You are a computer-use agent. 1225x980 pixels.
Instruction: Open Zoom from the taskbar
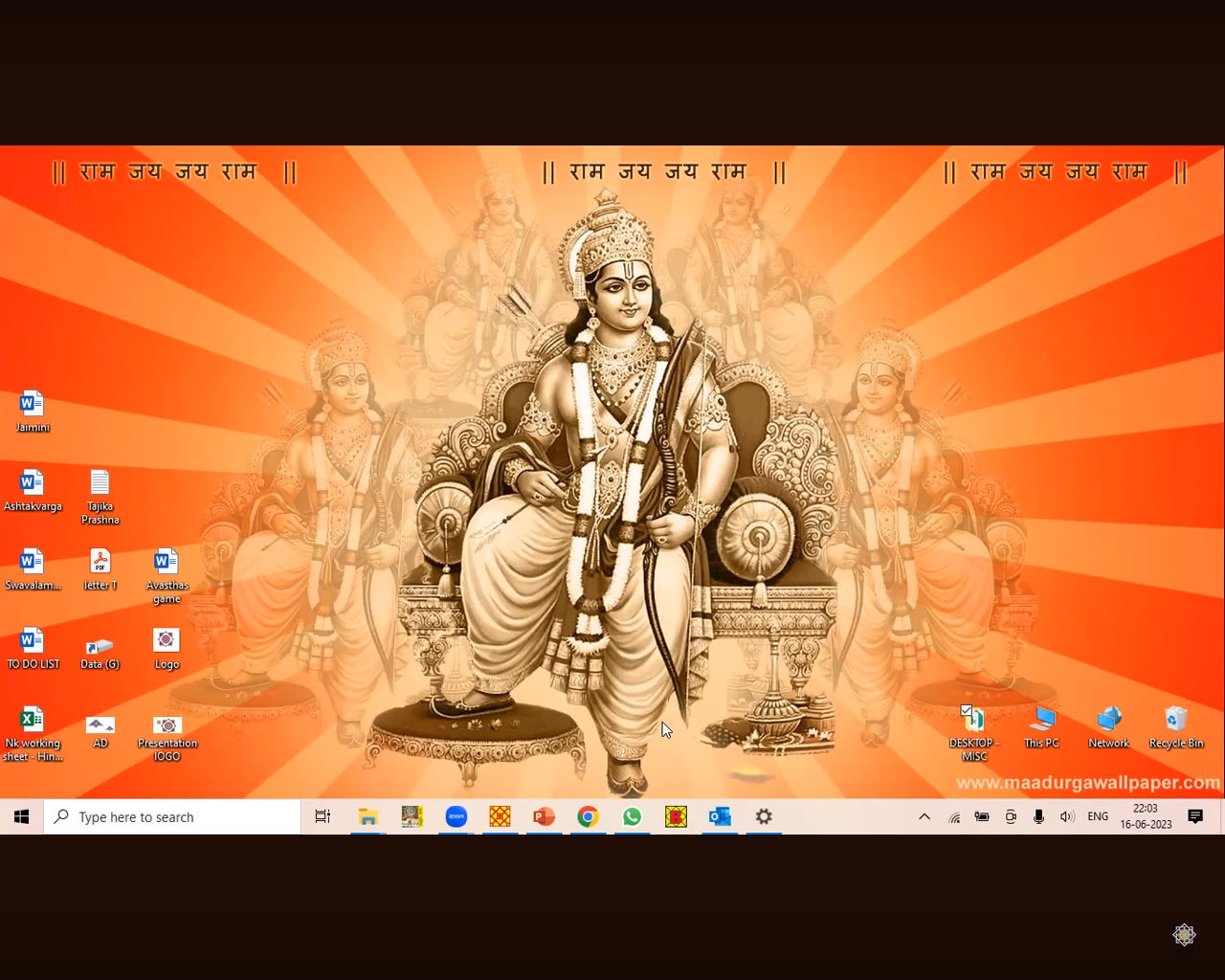pyautogui.click(x=457, y=816)
